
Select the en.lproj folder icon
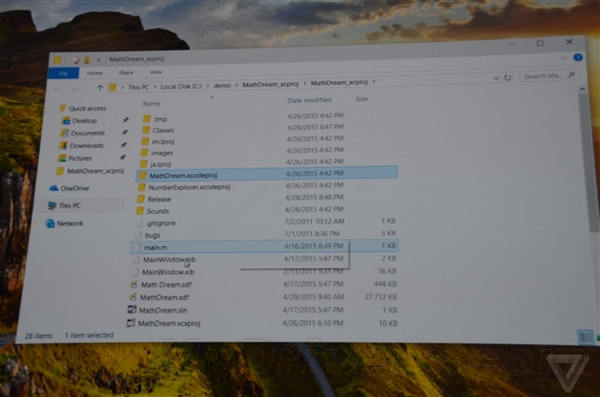[x=145, y=141]
